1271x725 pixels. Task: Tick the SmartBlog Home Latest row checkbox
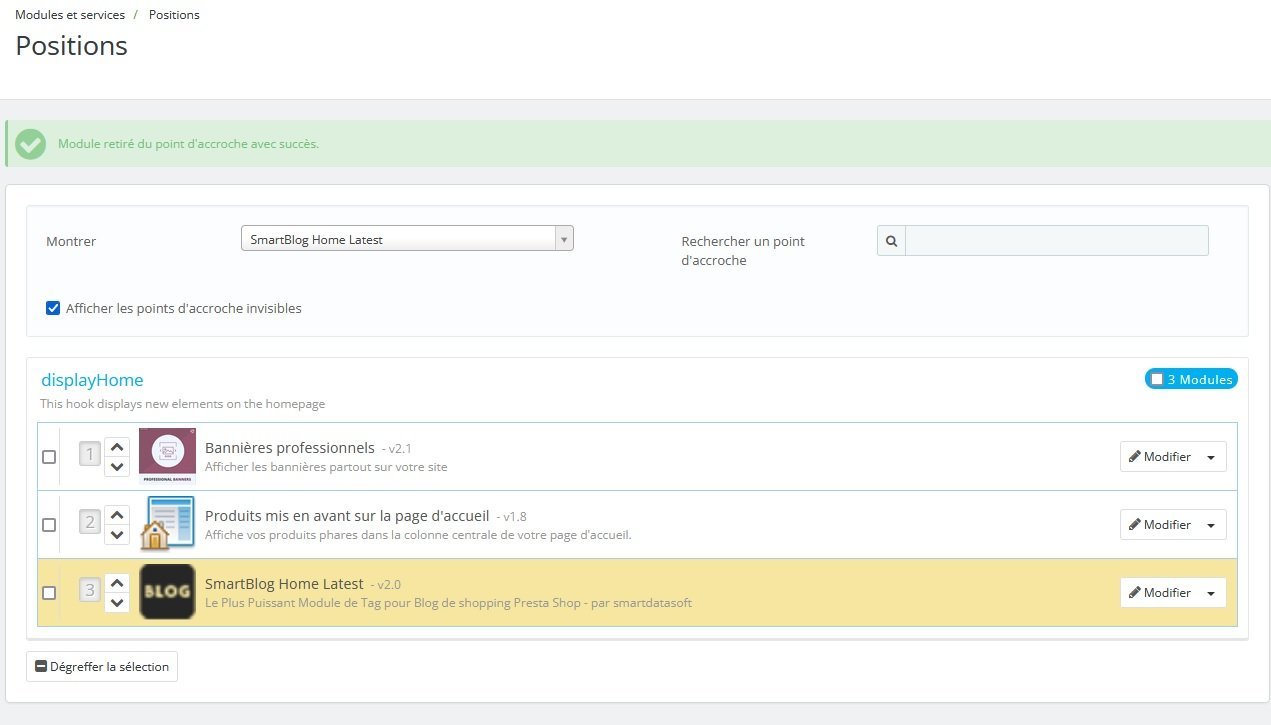click(x=49, y=593)
